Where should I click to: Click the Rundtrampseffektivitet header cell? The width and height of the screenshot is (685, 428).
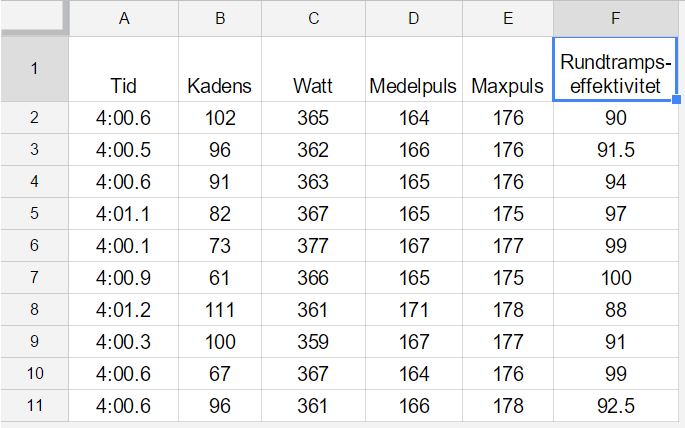(616, 69)
